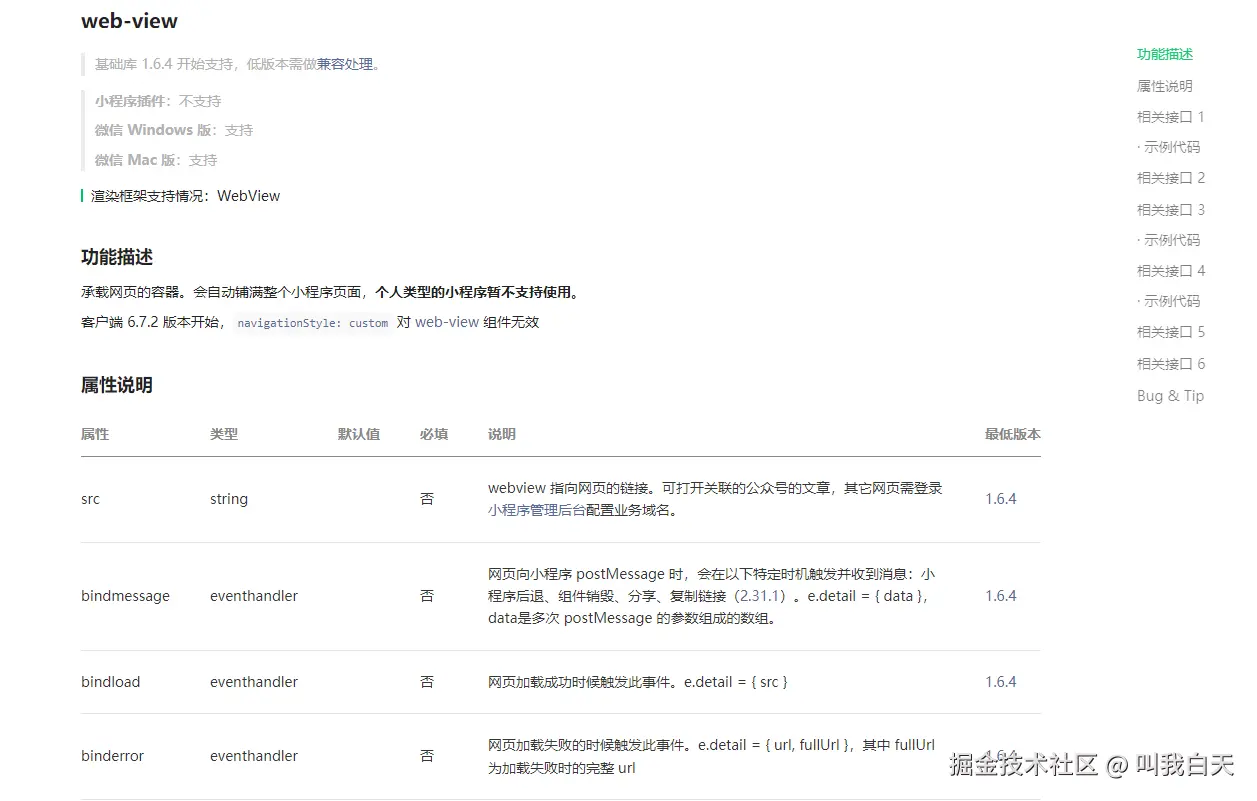Viewport: 1257px width, 801px height.
Task: Click the bindload attribute cell
Action: click(111, 682)
